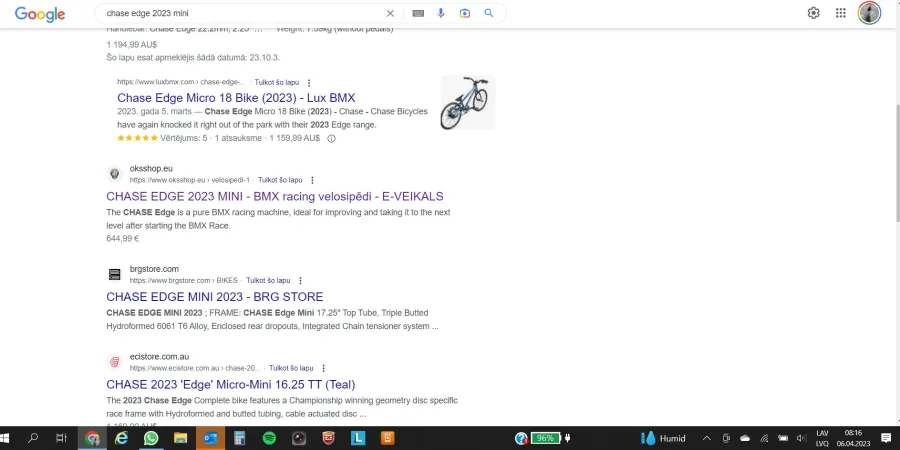Open Chase Edge Micro 18 Bike Lux BMX result
The height and width of the screenshot is (450, 900).
[236, 98]
